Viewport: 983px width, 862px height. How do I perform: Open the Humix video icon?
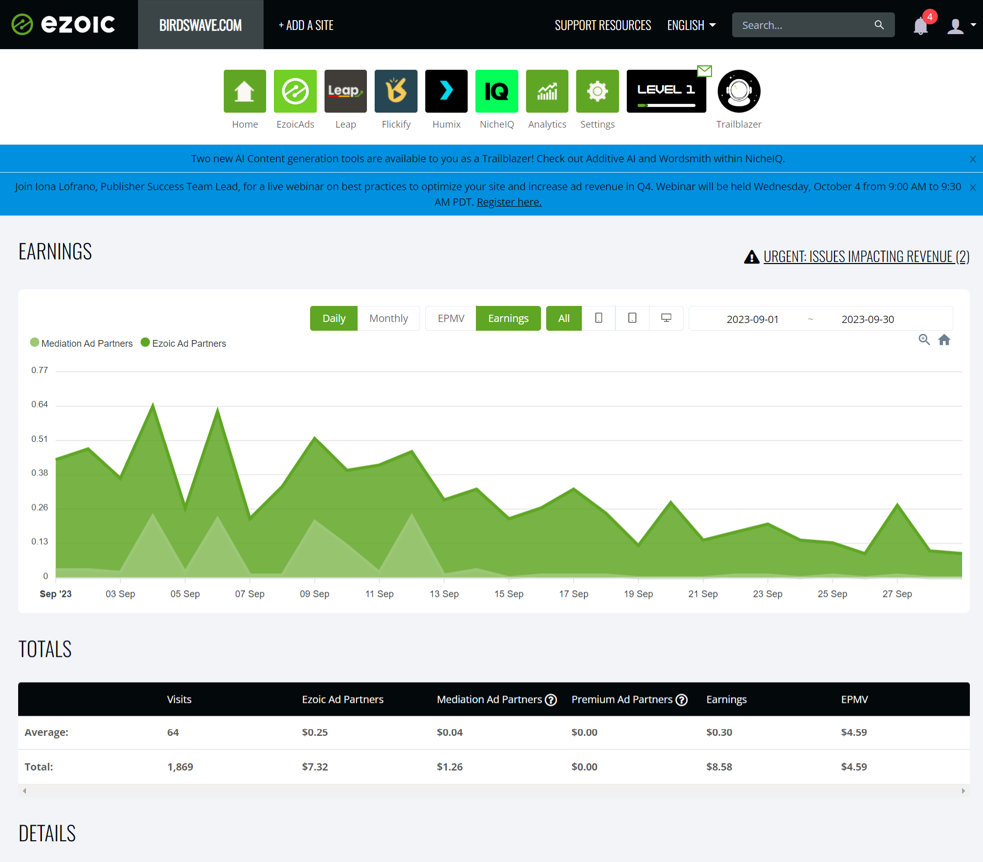click(446, 92)
